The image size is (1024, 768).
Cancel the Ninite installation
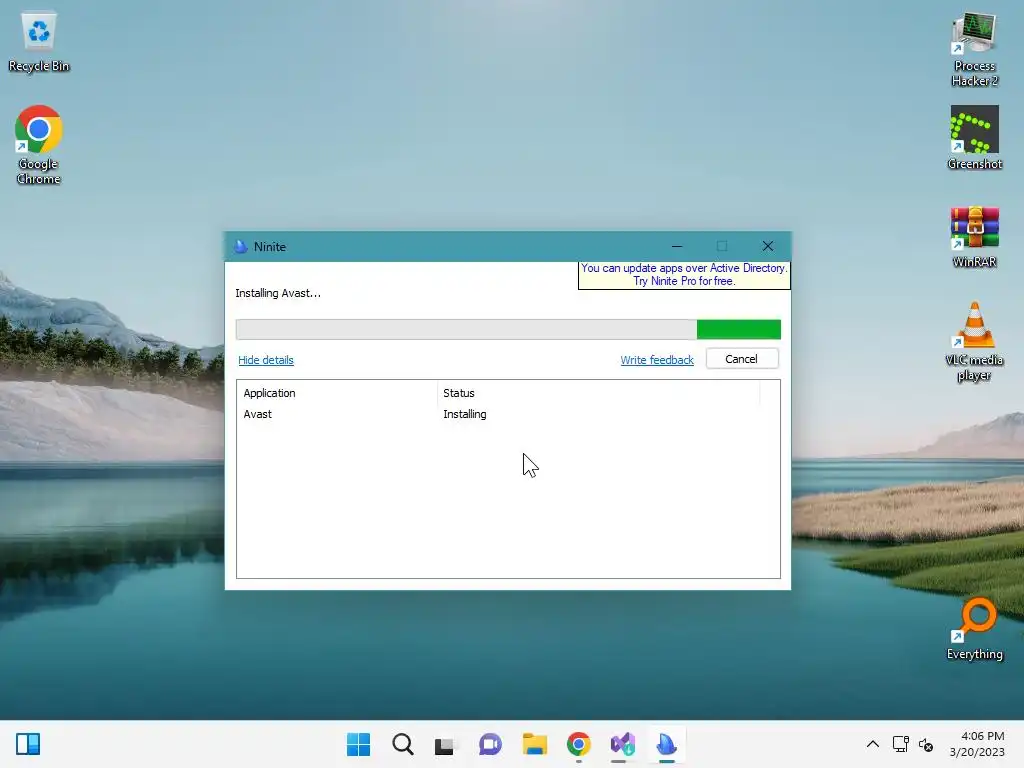pyautogui.click(x=741, y=359)
